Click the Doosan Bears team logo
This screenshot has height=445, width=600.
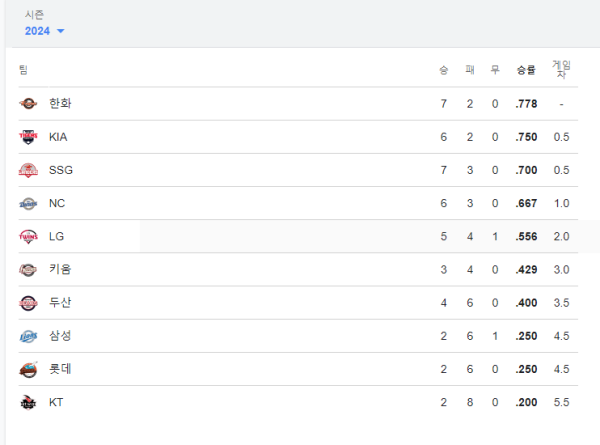pyautogui.click(x=28, y=303)
